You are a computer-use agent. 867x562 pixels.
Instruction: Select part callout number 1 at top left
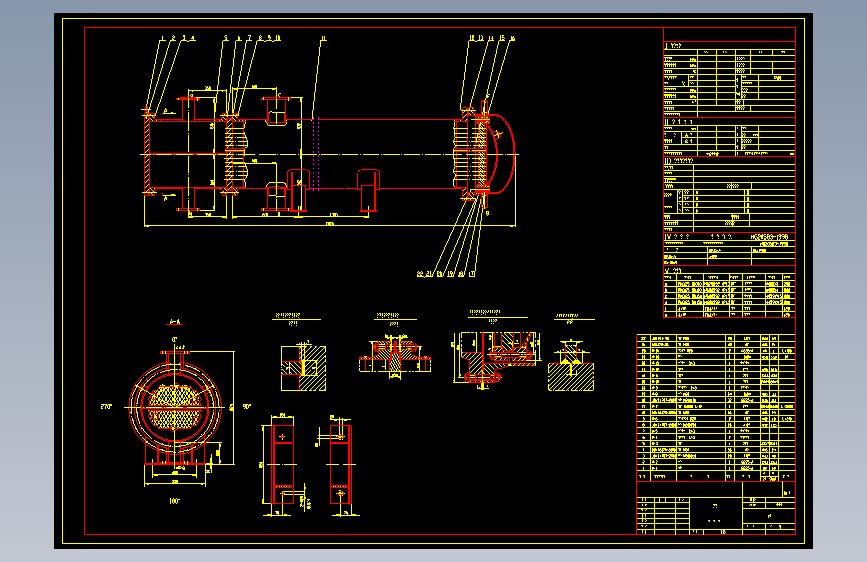pos(162,38)
